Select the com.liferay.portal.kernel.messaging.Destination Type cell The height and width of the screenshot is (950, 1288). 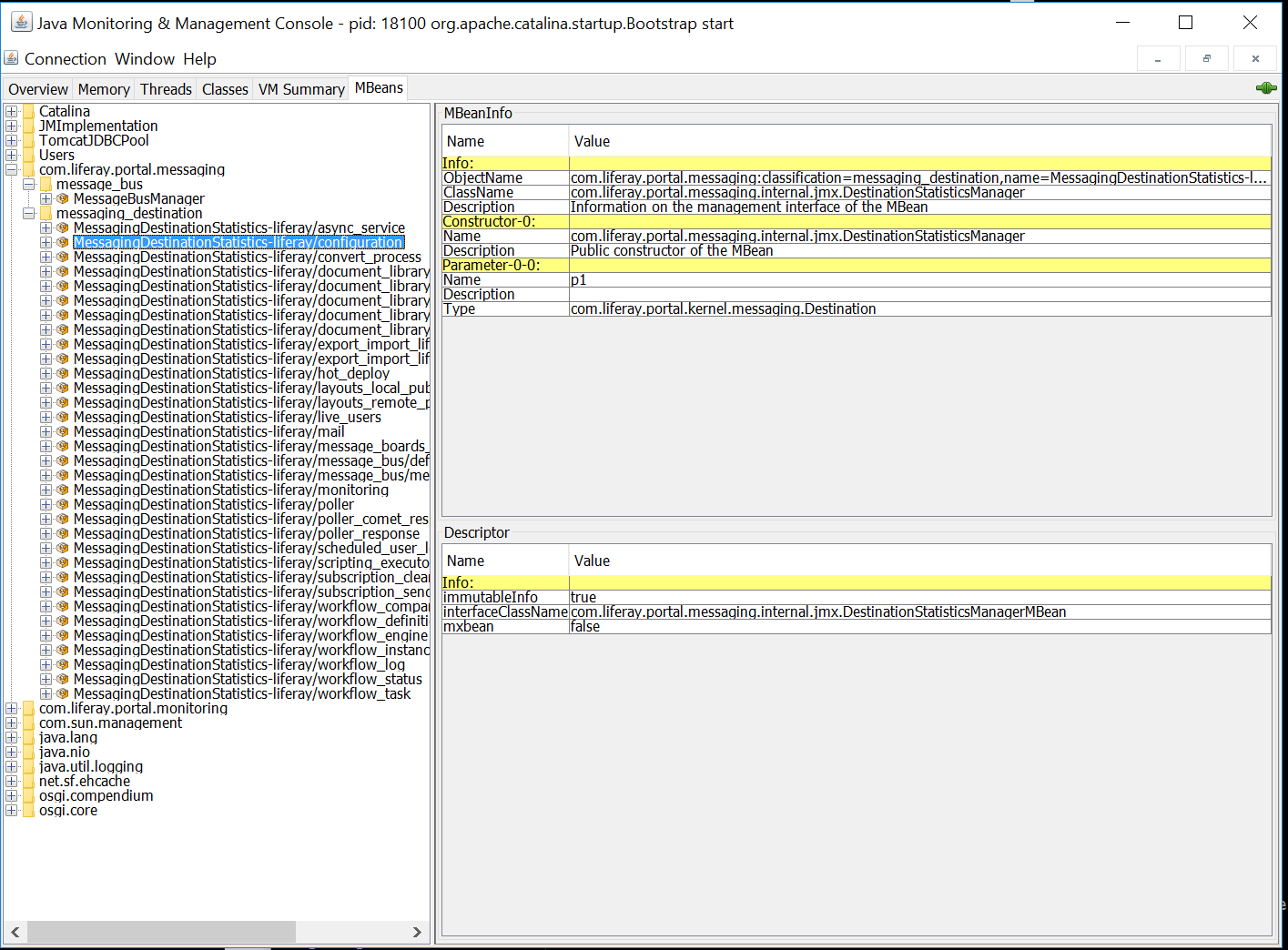coord(920,309)
